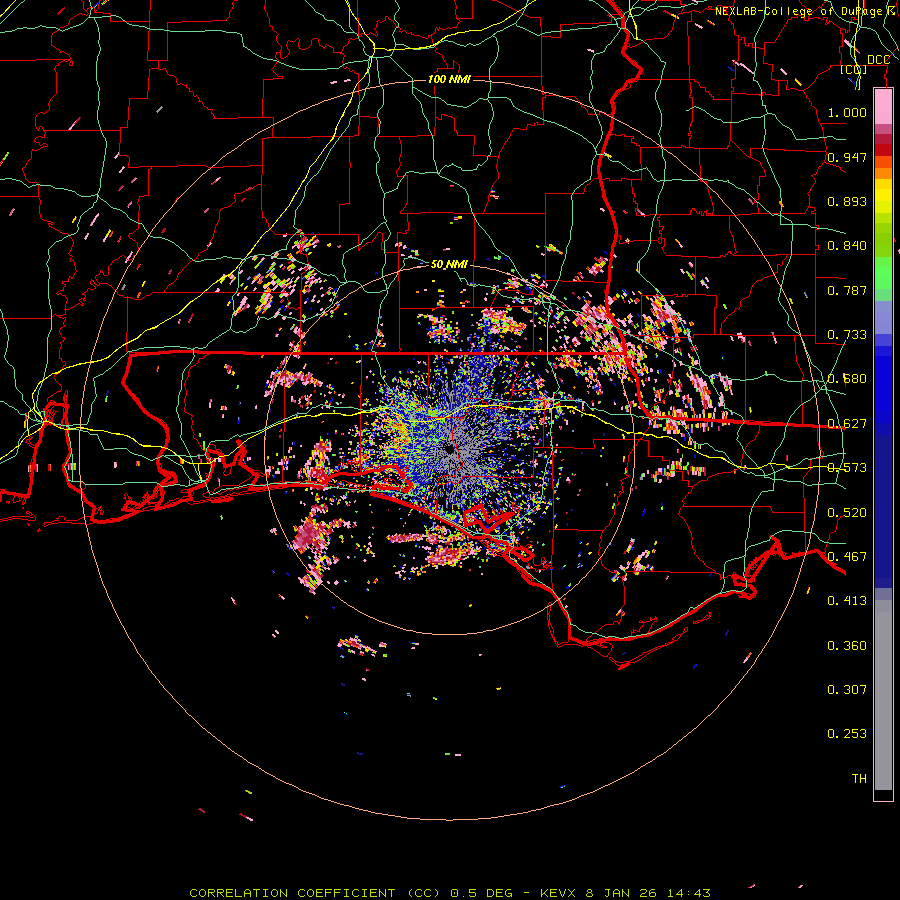Viewport: 900px width, 900px height.
Task: Select the 0.733 legend value
Action: coord(847,335)
